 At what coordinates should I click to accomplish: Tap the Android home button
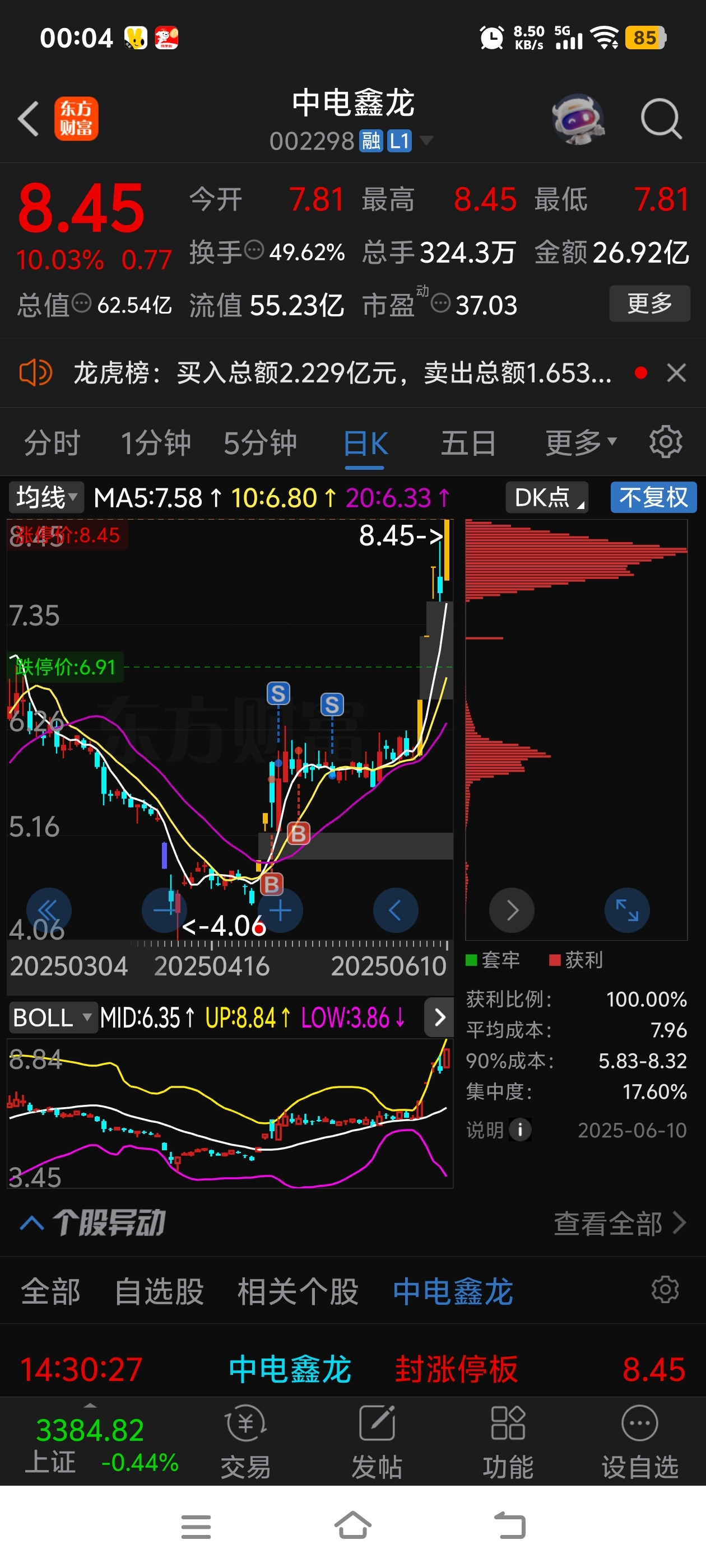tap(352, 1525)
